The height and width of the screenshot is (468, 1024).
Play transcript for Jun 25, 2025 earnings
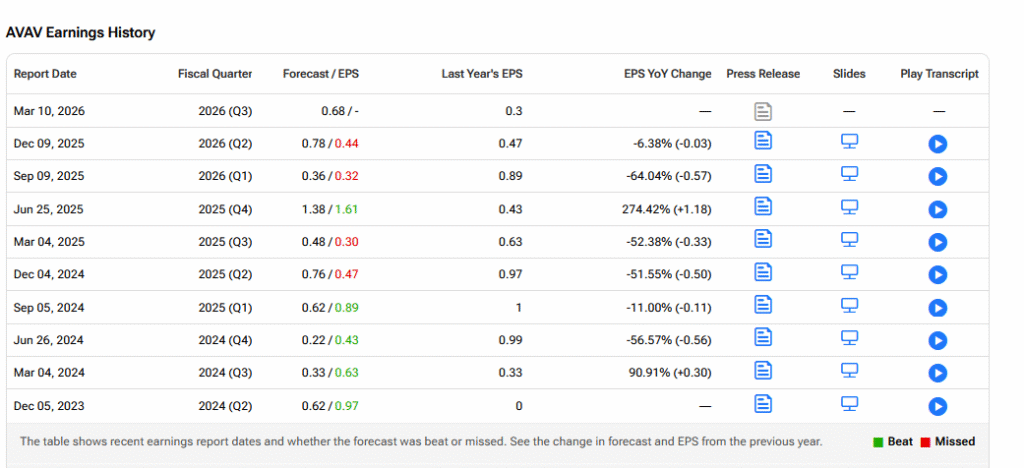coord(938,210)
